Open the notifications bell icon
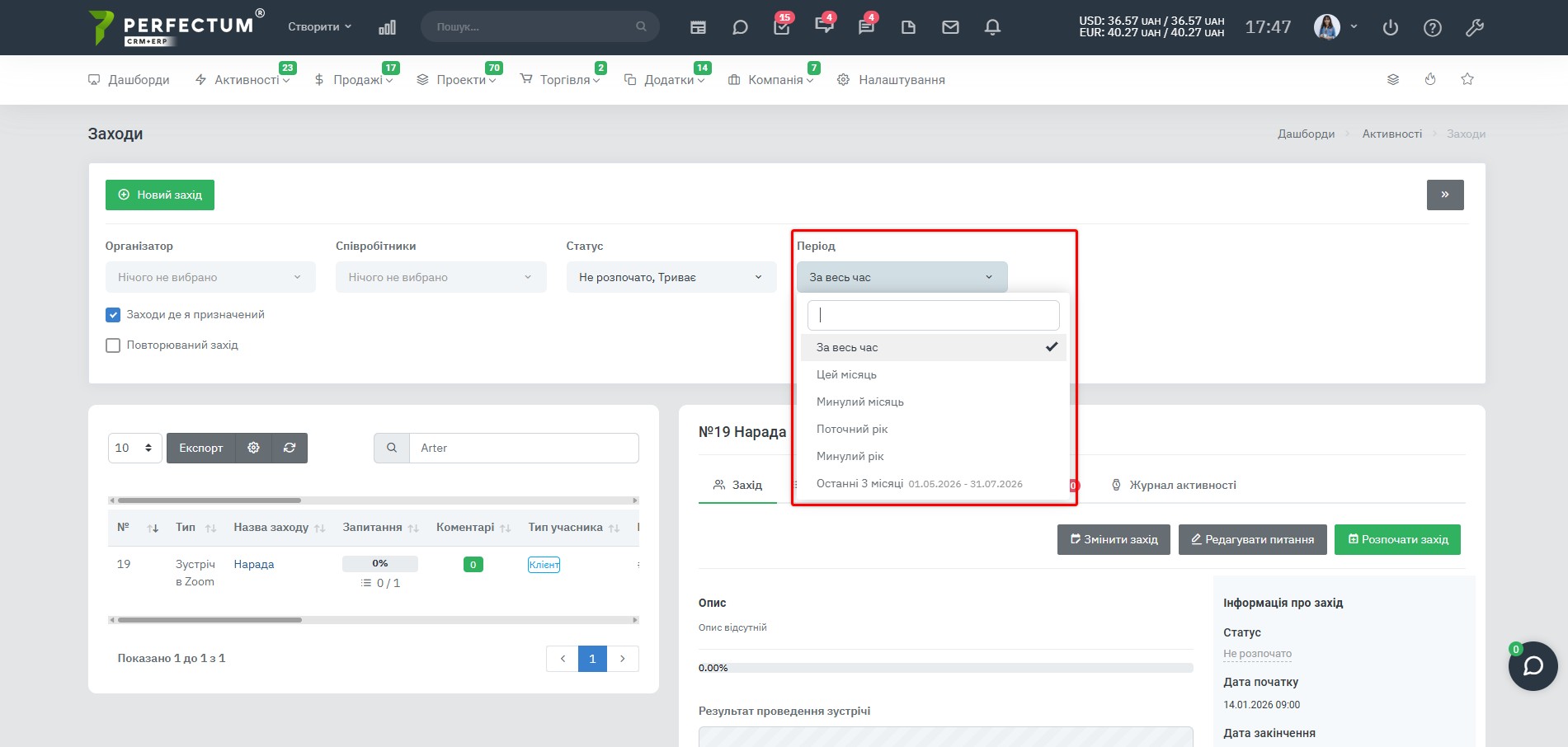 coord(992,27)
